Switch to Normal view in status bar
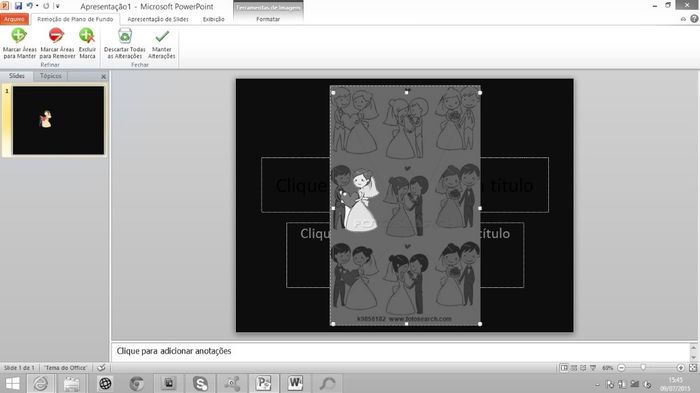700x393 pixels. point(564,368)
